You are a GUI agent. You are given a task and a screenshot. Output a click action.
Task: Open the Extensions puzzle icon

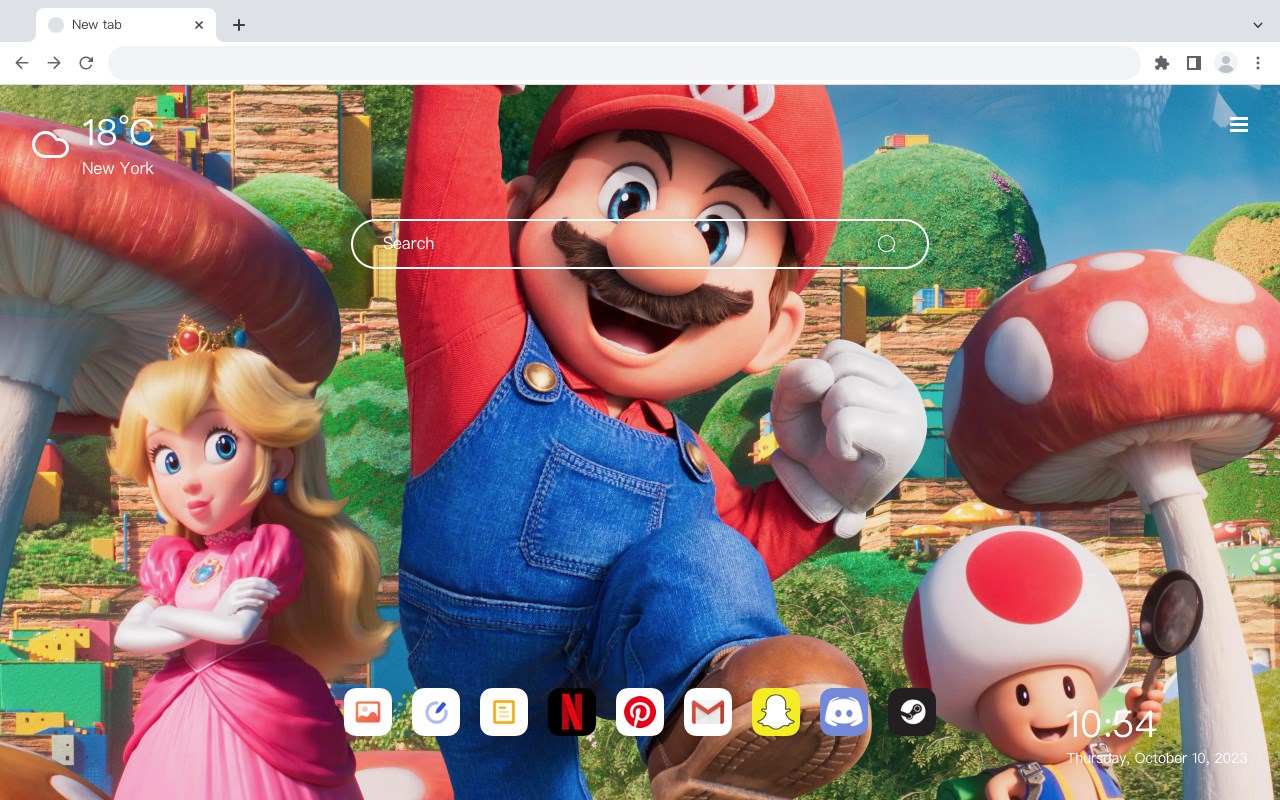pyautogui.click(x=1161, y=63)
